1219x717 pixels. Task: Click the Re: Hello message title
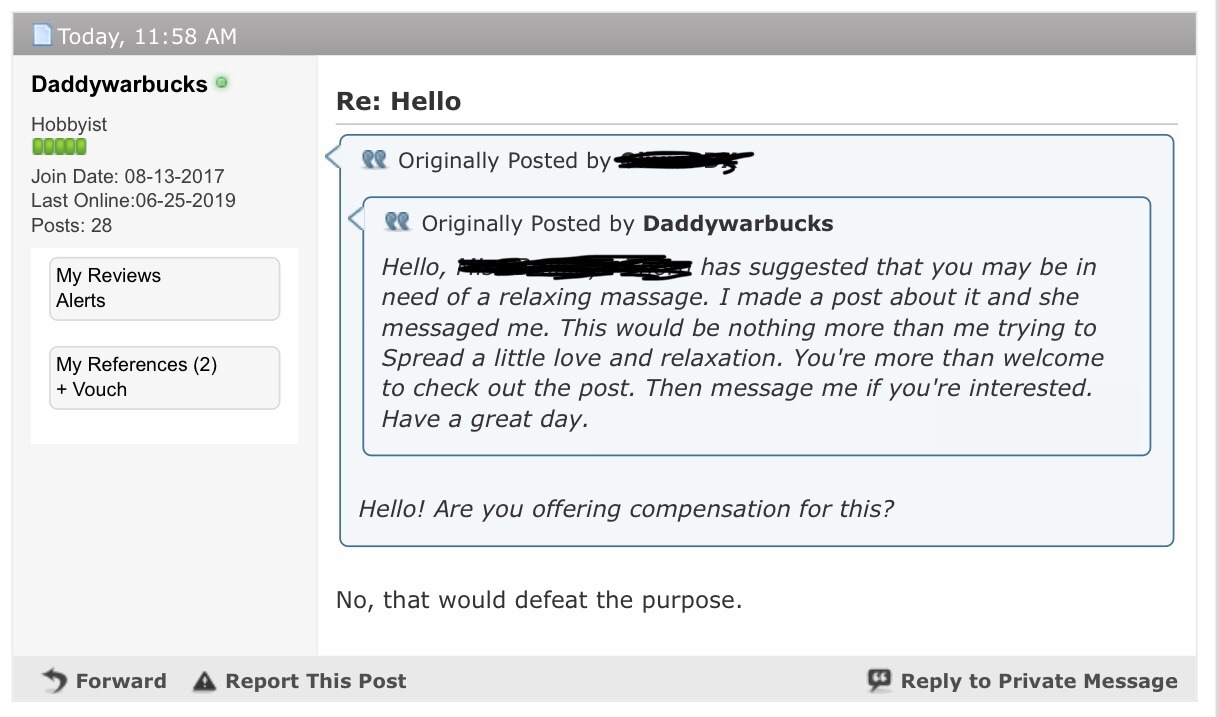(398, 101)
